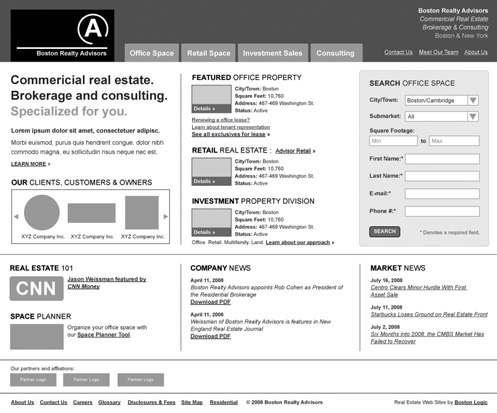This screenshot has height=413, width=497.
Task: Click Renewing a office lease link
Action: point(221,120)
